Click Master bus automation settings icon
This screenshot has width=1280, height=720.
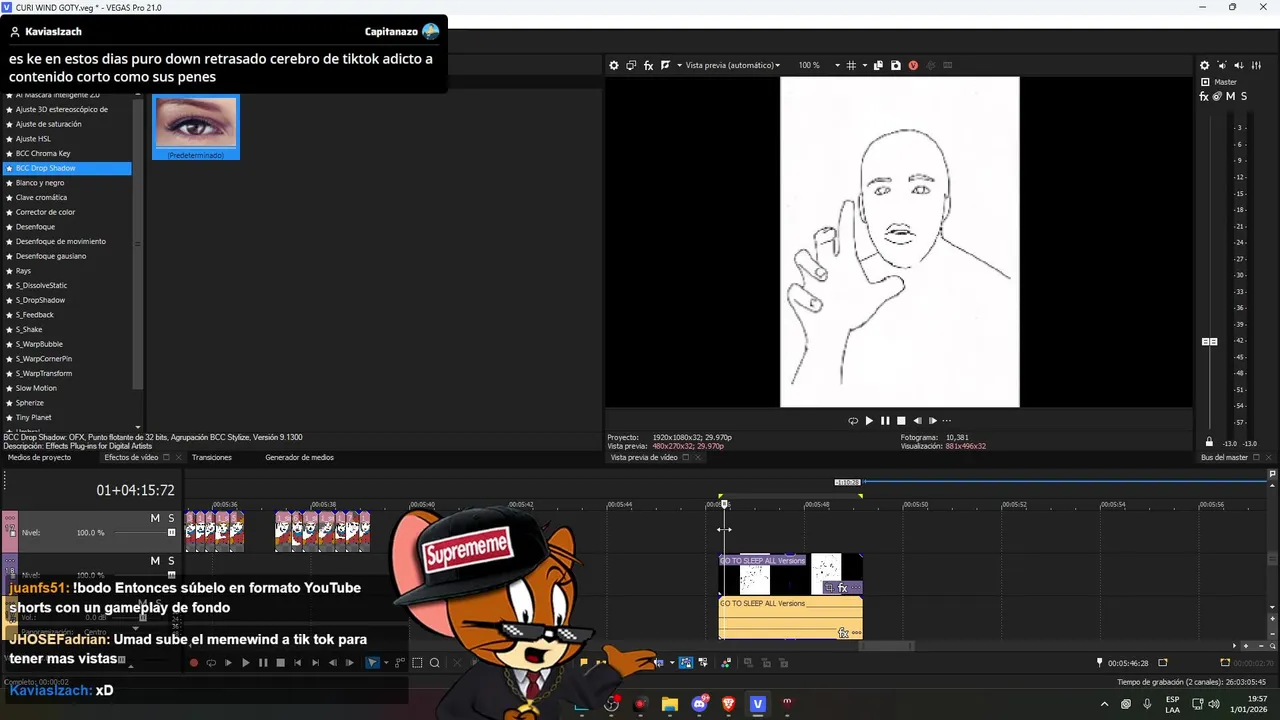(x=1217, y=96)
